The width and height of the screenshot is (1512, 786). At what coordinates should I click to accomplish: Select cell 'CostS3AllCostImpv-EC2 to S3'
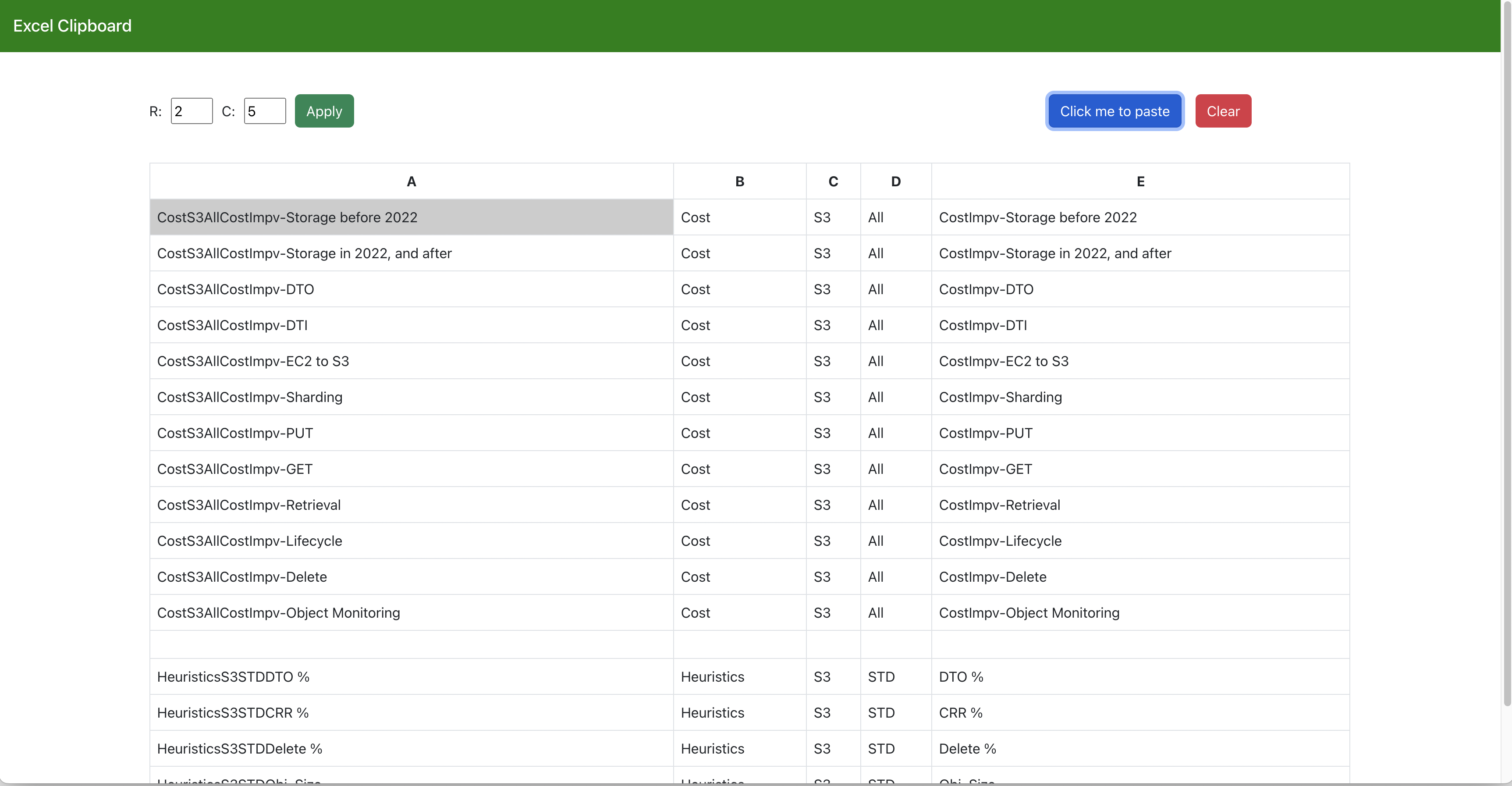point(412,361)
